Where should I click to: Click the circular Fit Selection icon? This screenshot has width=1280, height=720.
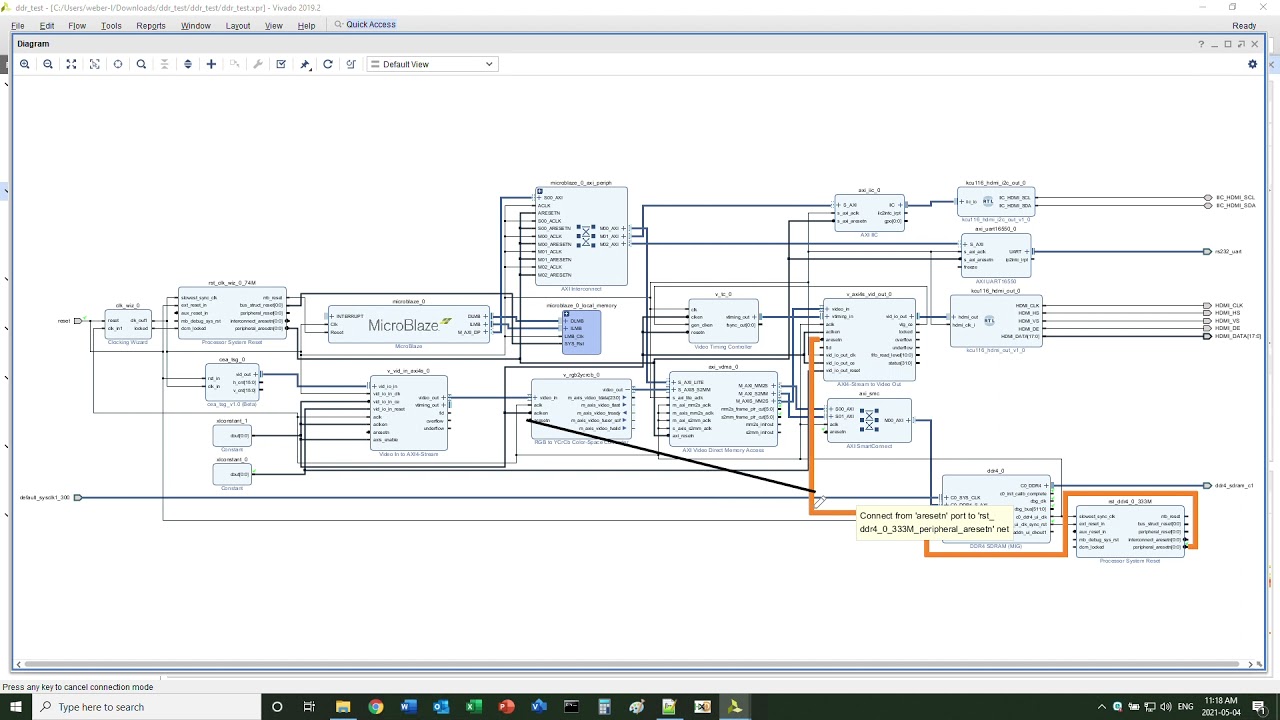pyautogui.click(x=118, y=64)
